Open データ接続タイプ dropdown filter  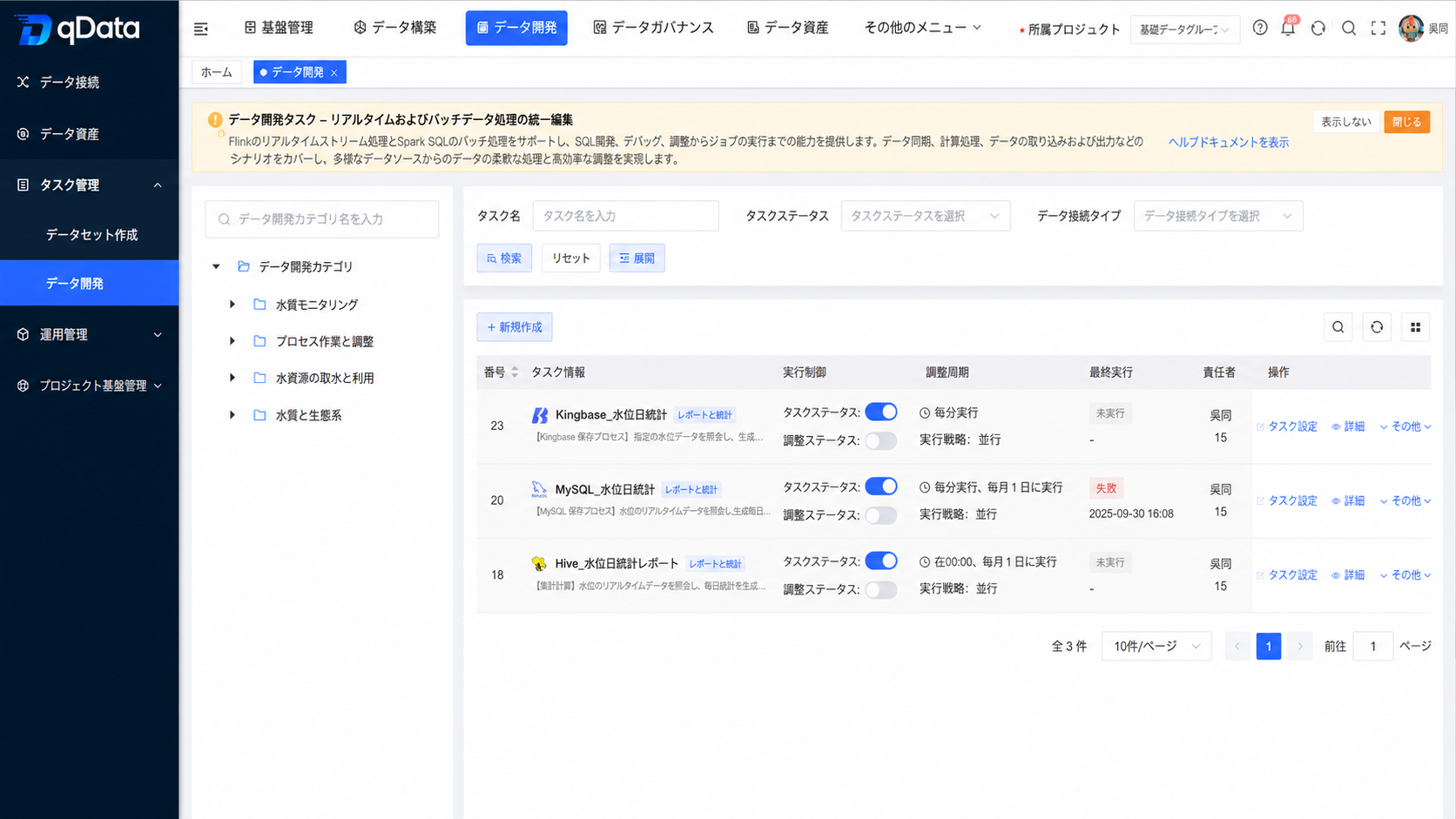click(x=1218, y=216)
